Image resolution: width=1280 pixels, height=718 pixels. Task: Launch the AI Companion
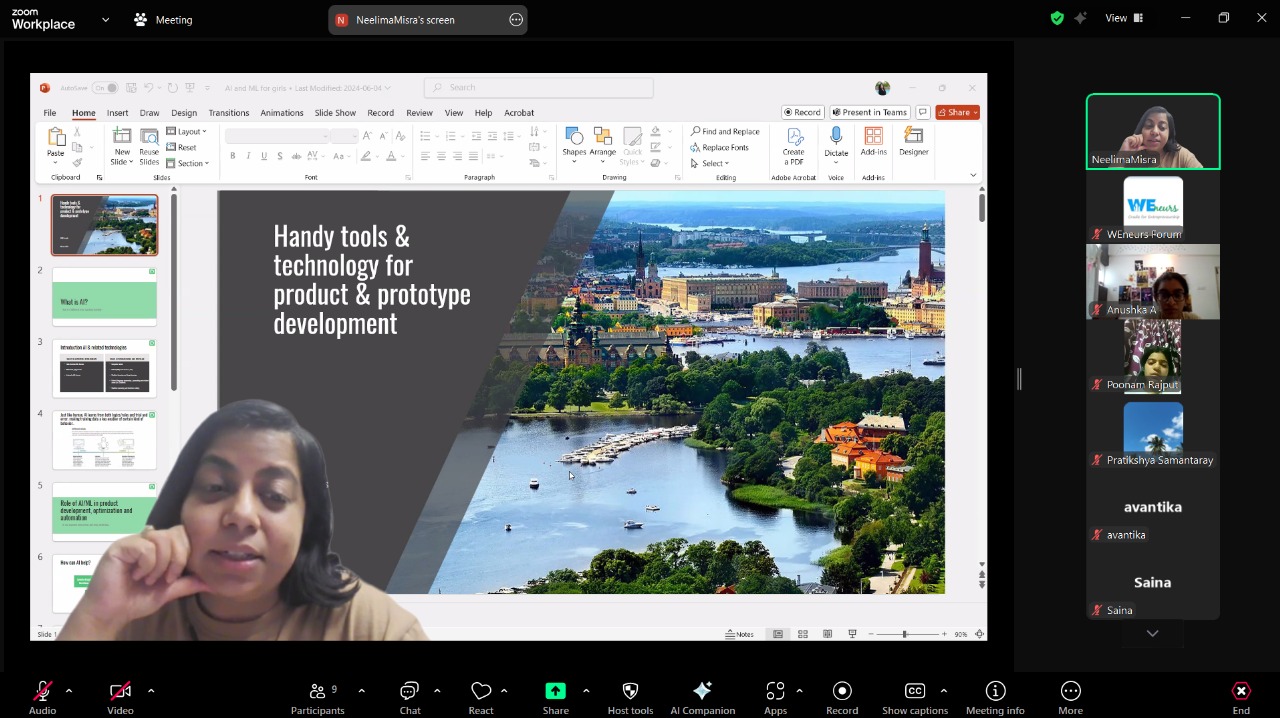[x=702, y=697]
